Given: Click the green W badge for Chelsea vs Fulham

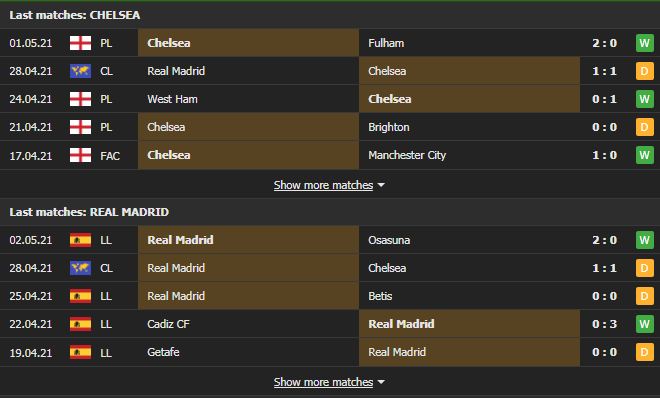Looking at the screenshot, I should click(x=644, y=43).
